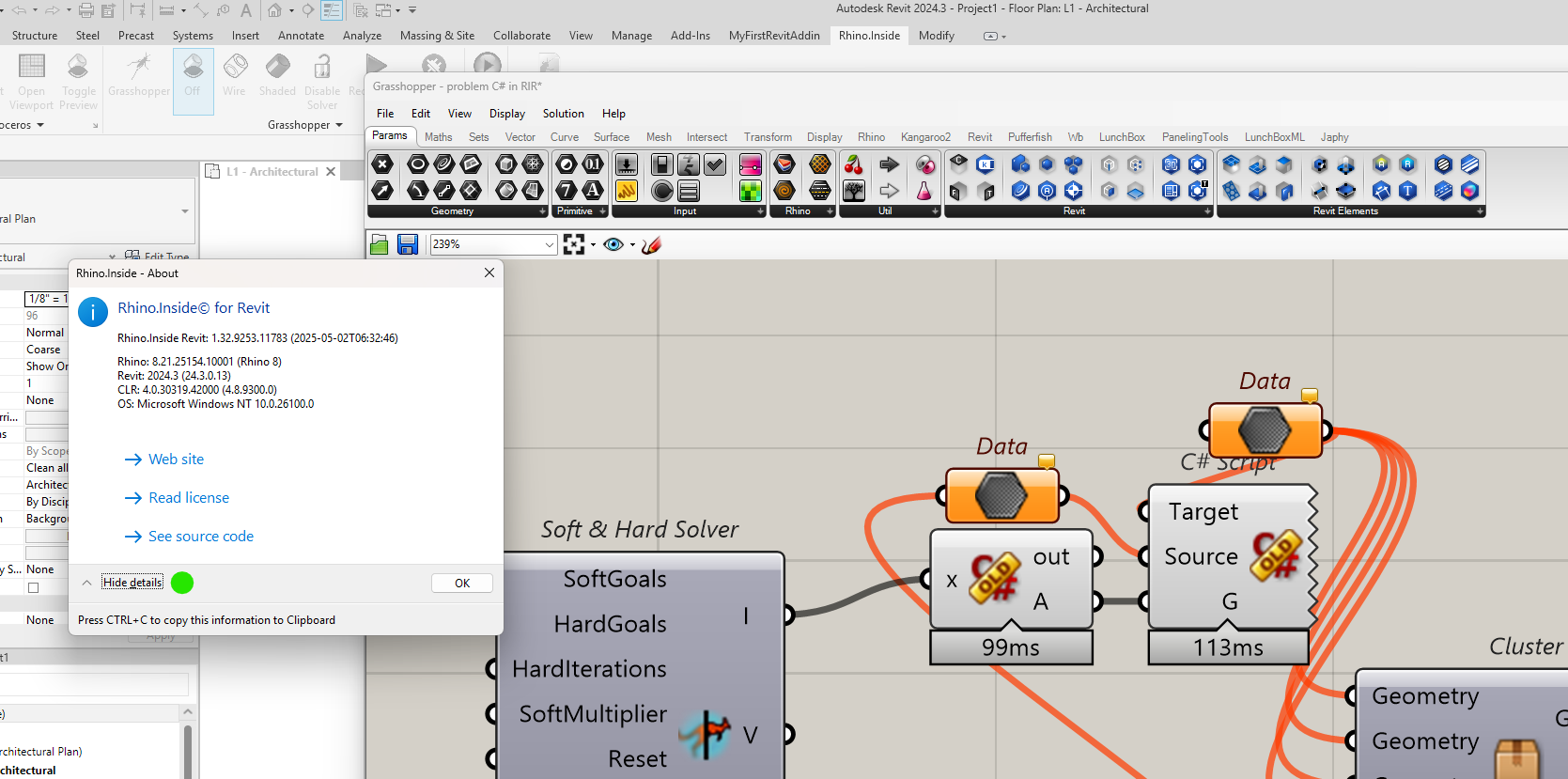
Task: Activate the sketch markup pencil tool
Action: [x=651, y=244]
